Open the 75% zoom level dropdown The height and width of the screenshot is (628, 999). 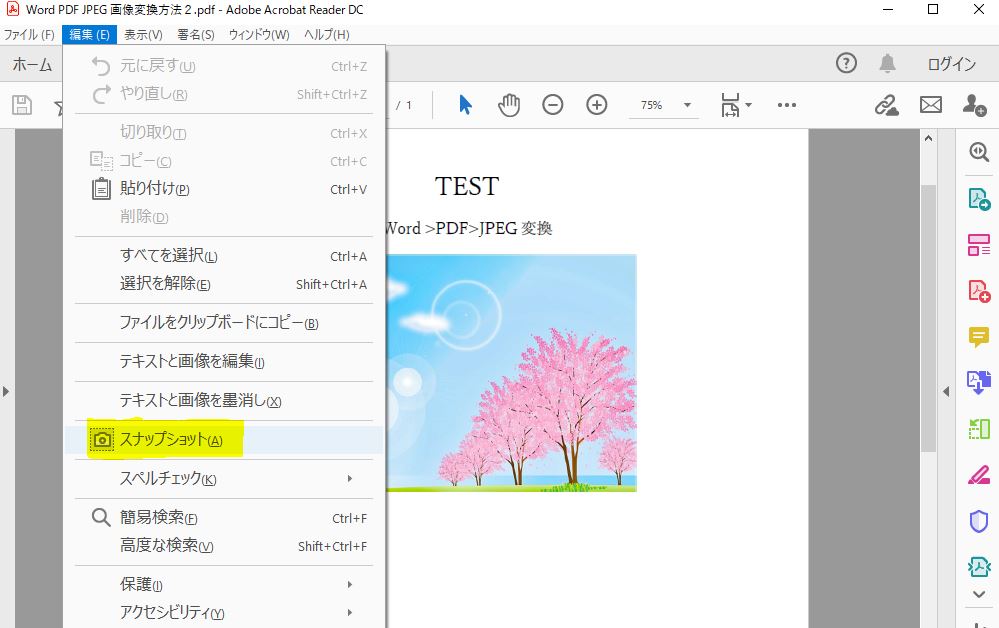click(x=663, y=105)
